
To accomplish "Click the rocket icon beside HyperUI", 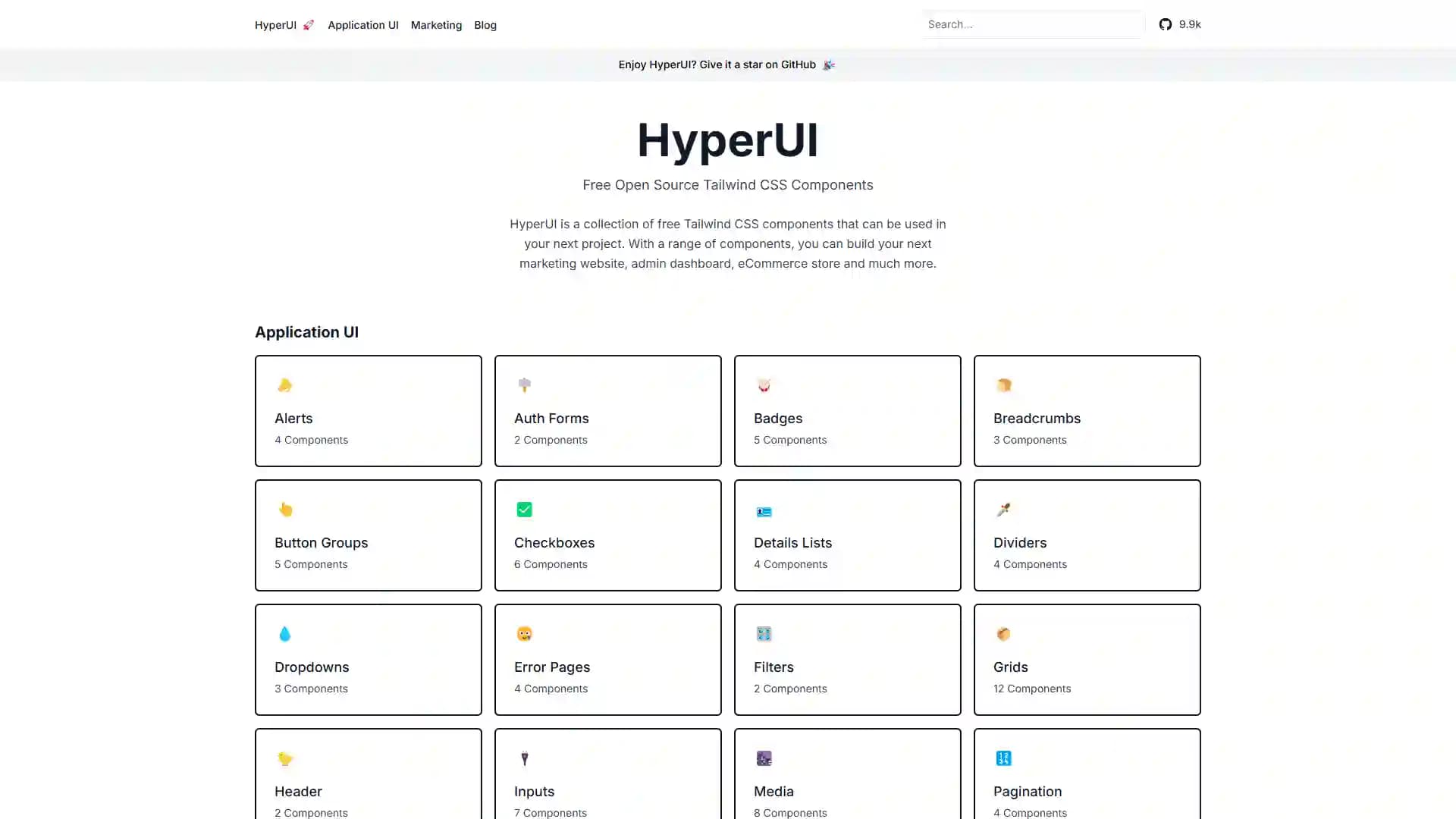I will point(308,25).
